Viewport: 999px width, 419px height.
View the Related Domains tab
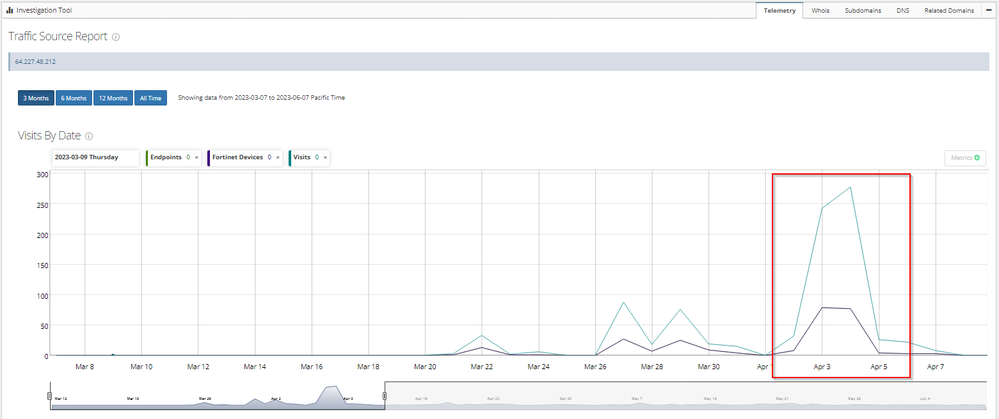(949, 9)
